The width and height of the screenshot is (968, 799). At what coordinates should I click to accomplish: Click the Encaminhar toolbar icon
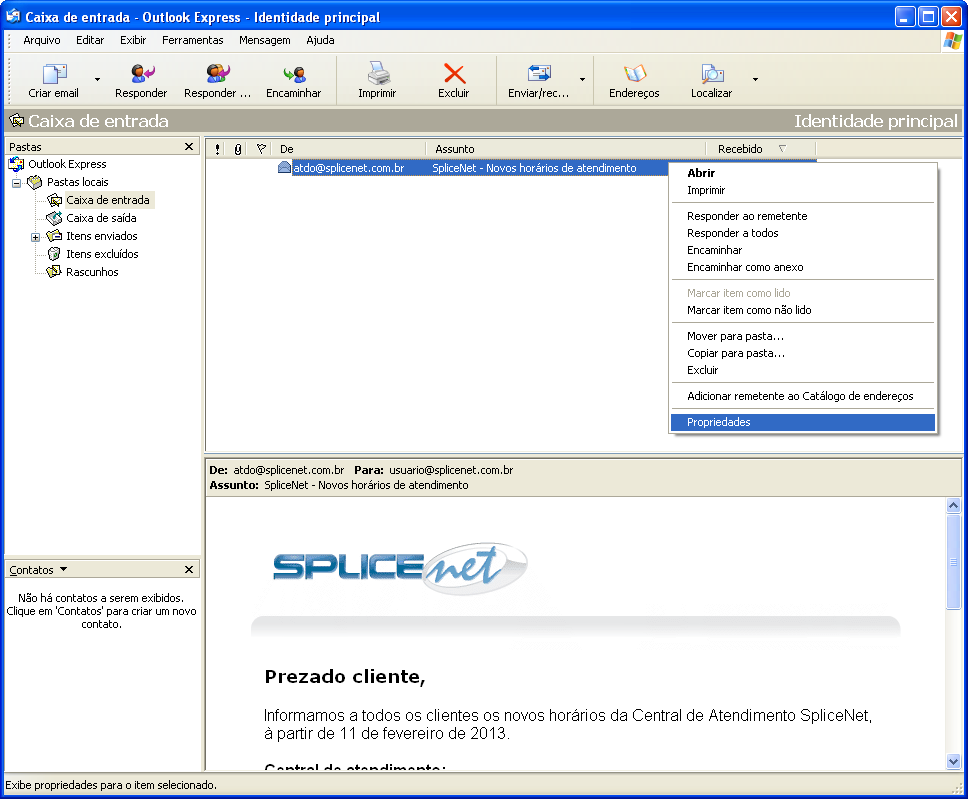294,74
